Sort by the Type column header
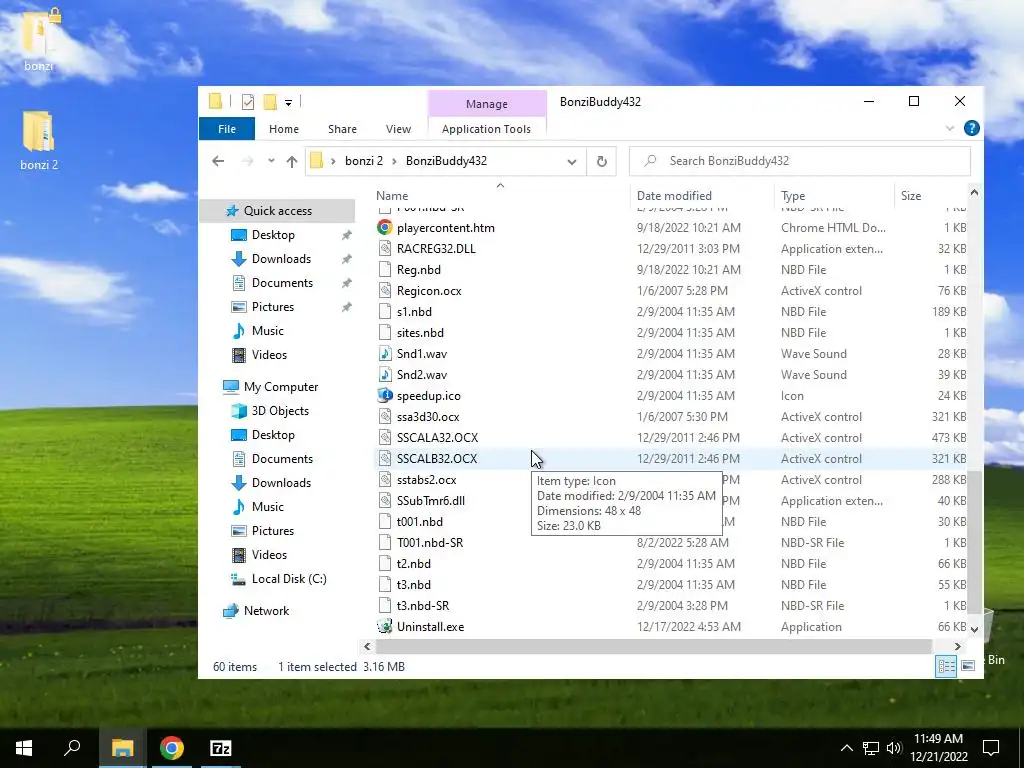The width and height of the screenshot is (1024, 768). tap(793, 195)
